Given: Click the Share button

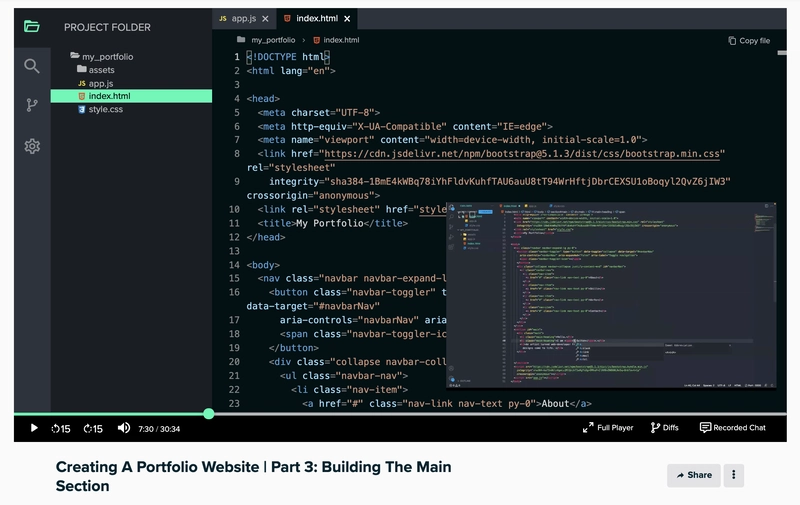Looking at the screenshot, I should point(694,475).
